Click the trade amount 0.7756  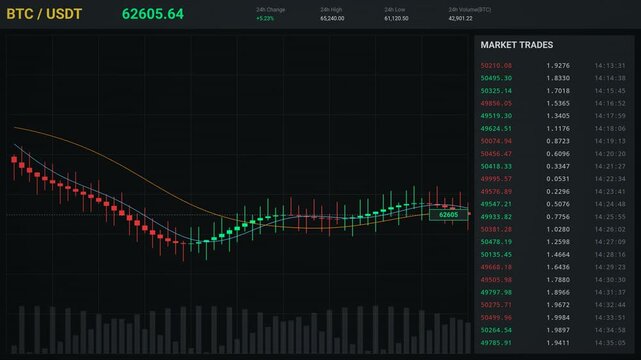[558, 217]
